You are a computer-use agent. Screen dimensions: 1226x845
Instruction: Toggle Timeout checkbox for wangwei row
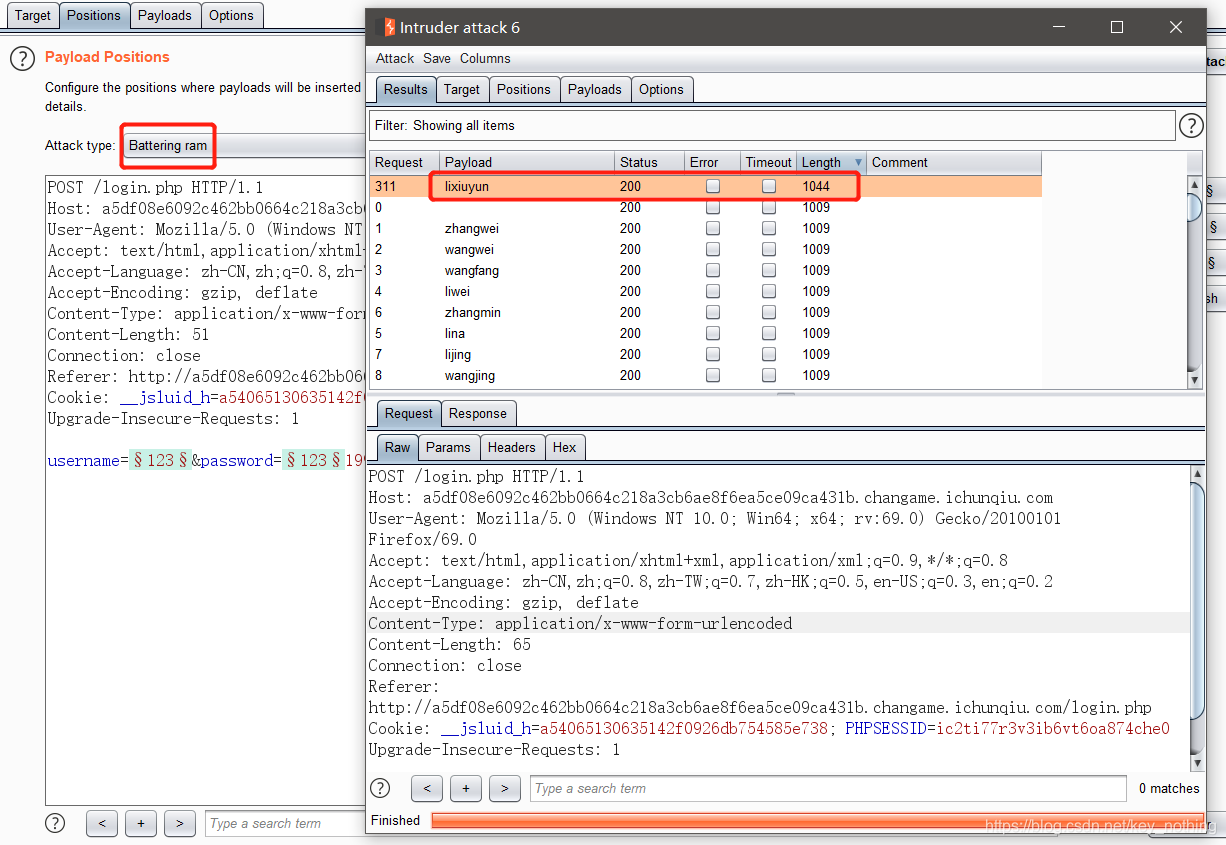(769, 249)
